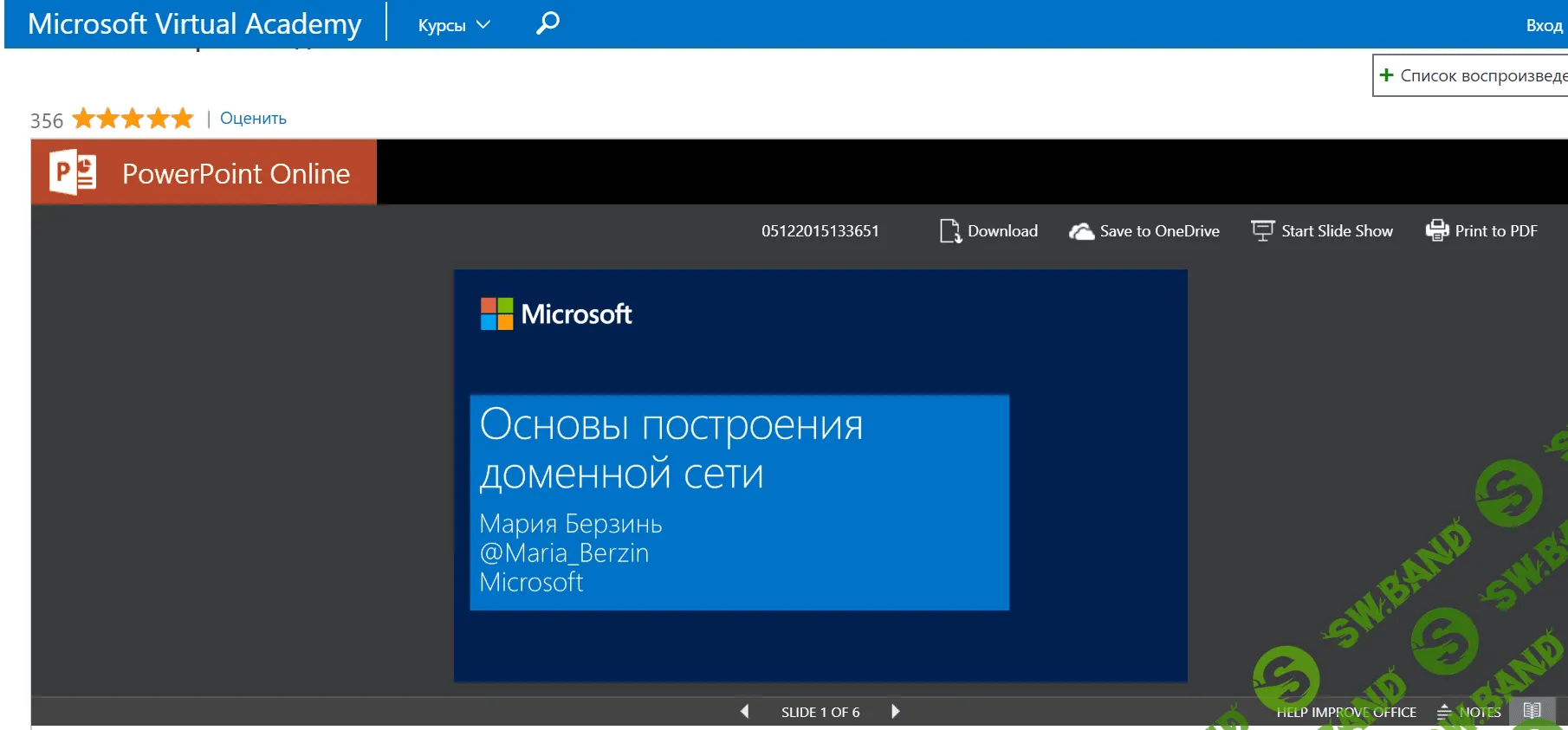Image resolution: width=1568 pixels, height=730 pixels.
Task: Click the Slide 1 of 6 indicator
Action: (x=820, y=712)
